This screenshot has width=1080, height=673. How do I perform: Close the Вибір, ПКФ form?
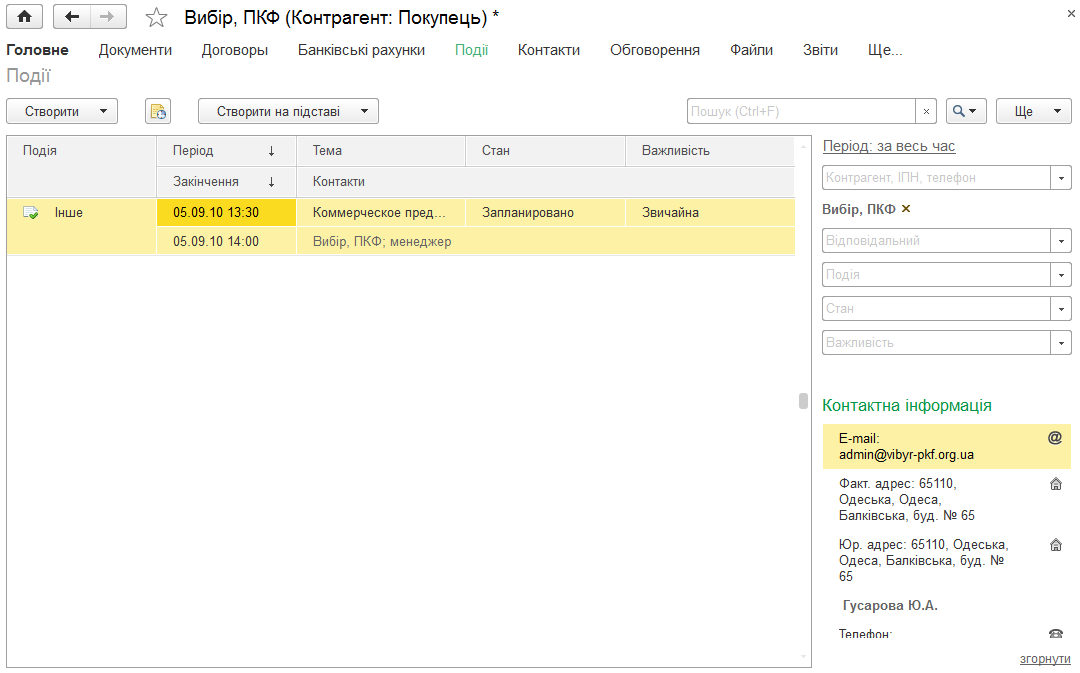pos(1071,13)
